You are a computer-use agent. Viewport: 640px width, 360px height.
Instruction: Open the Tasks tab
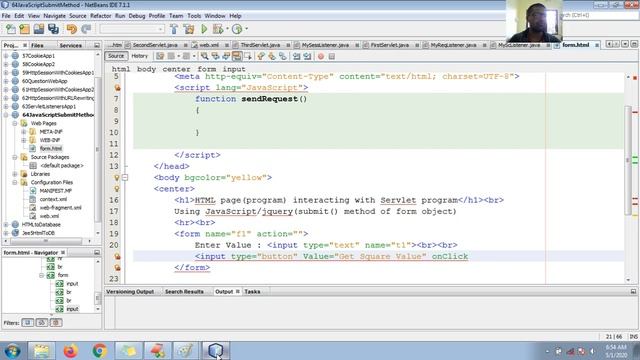252,291
